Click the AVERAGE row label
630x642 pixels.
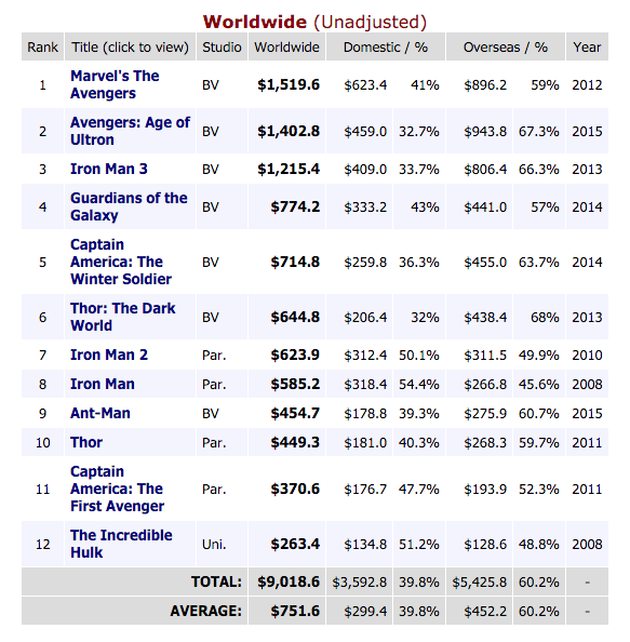[207, 610]
